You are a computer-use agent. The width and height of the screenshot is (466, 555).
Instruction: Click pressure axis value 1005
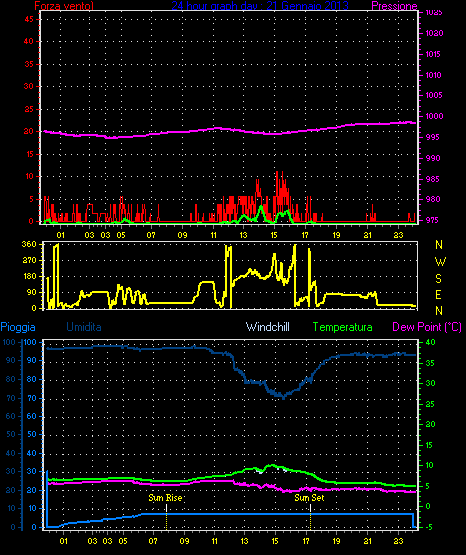(x=433, y=95)
